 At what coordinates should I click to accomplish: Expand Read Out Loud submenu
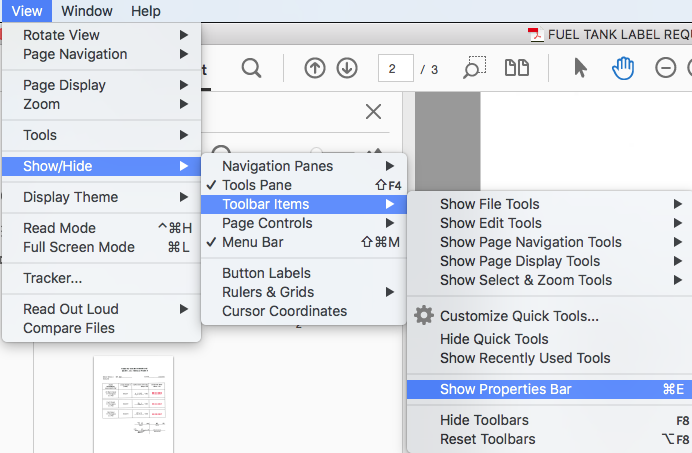pos(102,309)
